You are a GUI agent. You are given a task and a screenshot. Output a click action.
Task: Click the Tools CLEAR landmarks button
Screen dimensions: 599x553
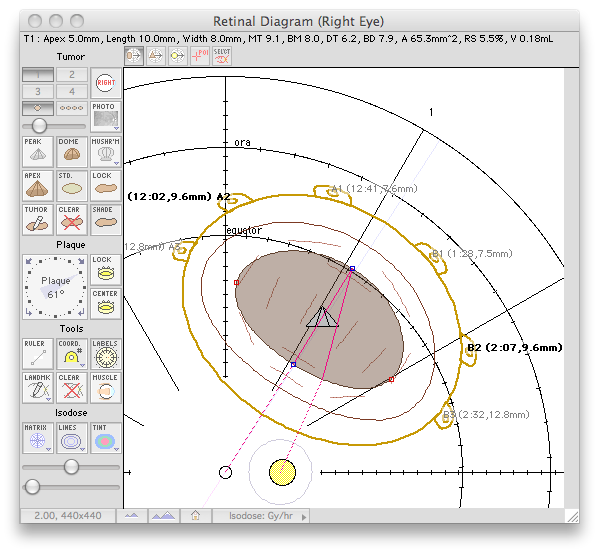click(x=72, y=388)
